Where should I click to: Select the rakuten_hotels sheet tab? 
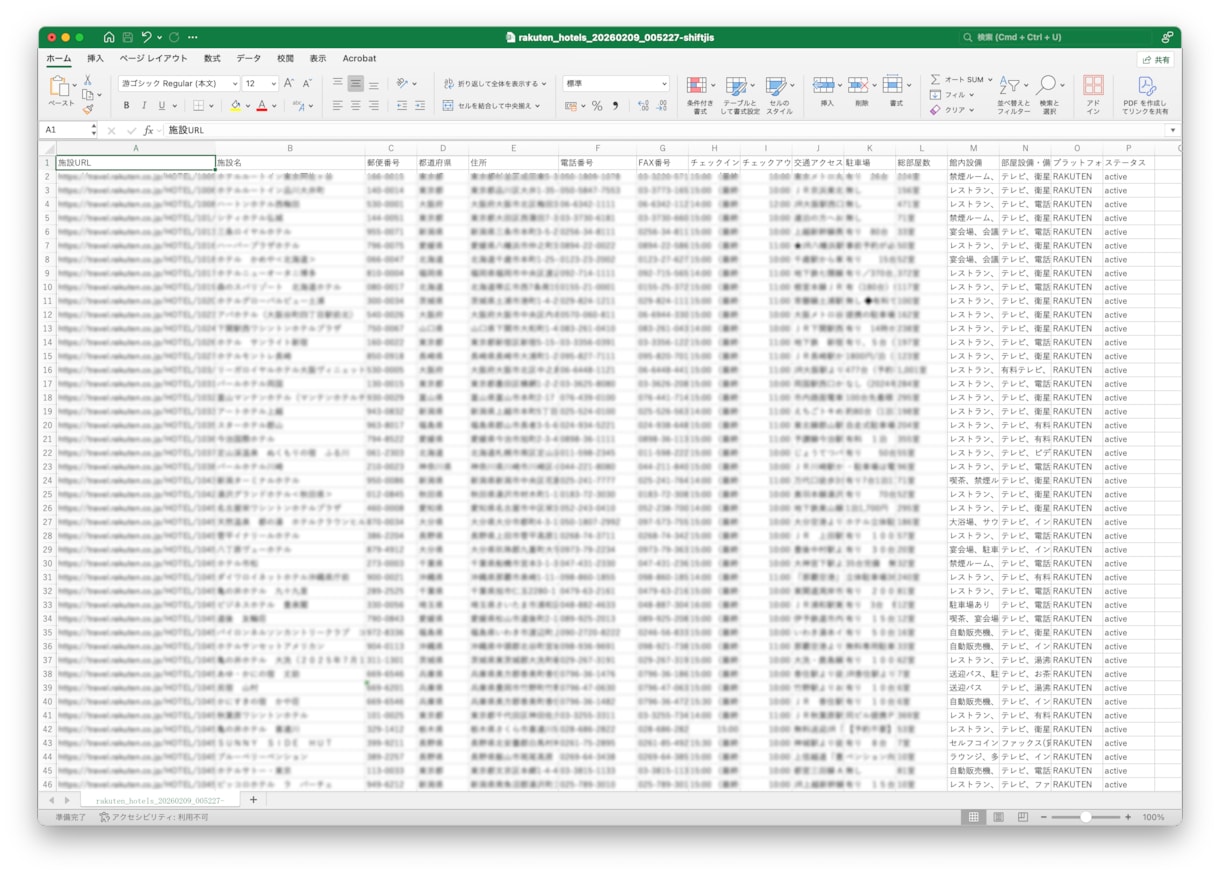point(160,801)
